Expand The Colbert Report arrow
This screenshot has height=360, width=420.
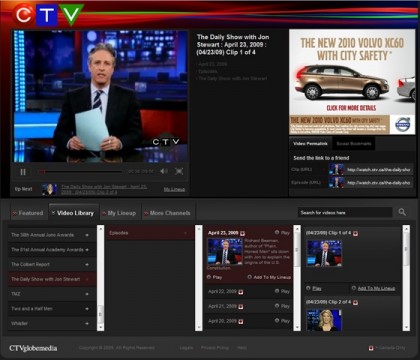tap(87, 264)
